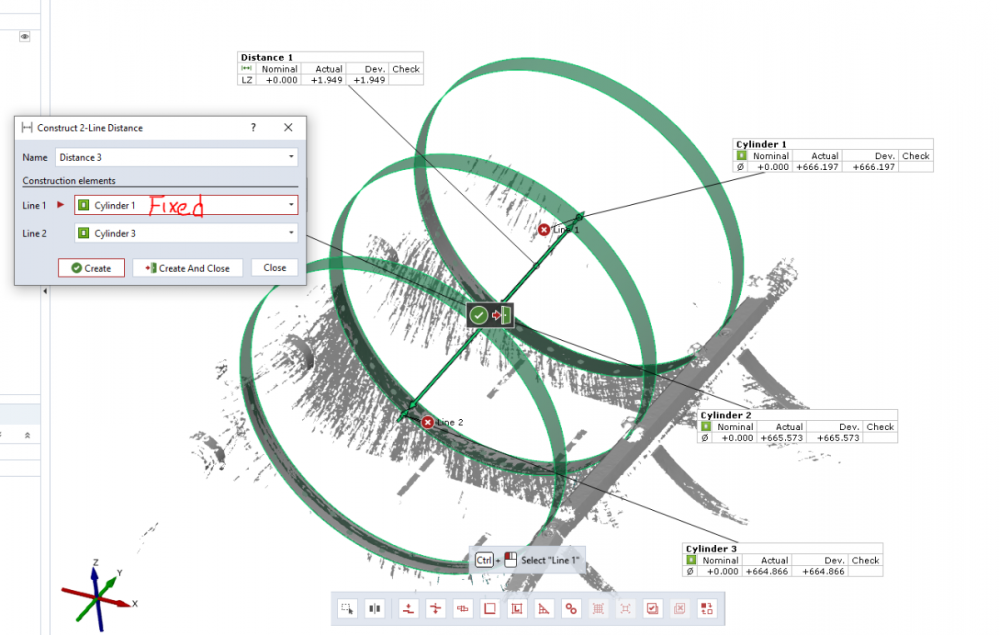Click the rectangle selection tool in bottom toolbar
Screen dimensions: 999x635
(x=347, y=608)
